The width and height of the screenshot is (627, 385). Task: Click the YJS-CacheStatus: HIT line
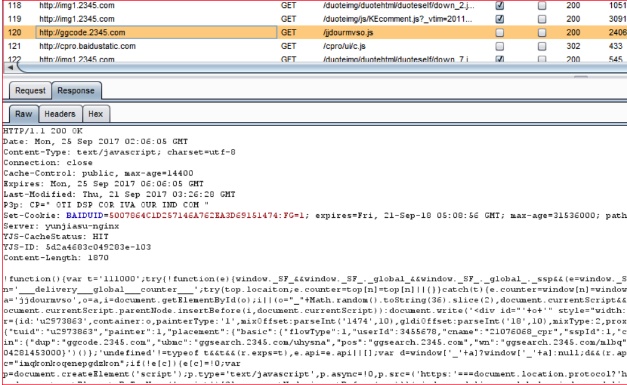point(56,237)
